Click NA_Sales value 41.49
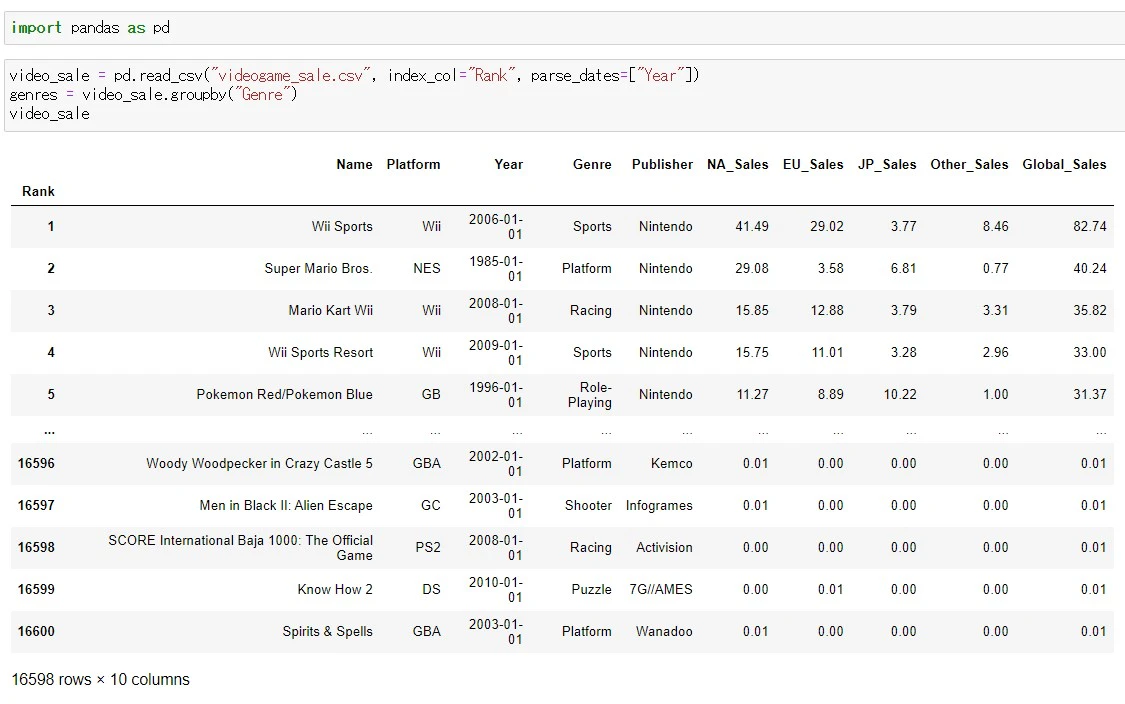 point(752,227)
